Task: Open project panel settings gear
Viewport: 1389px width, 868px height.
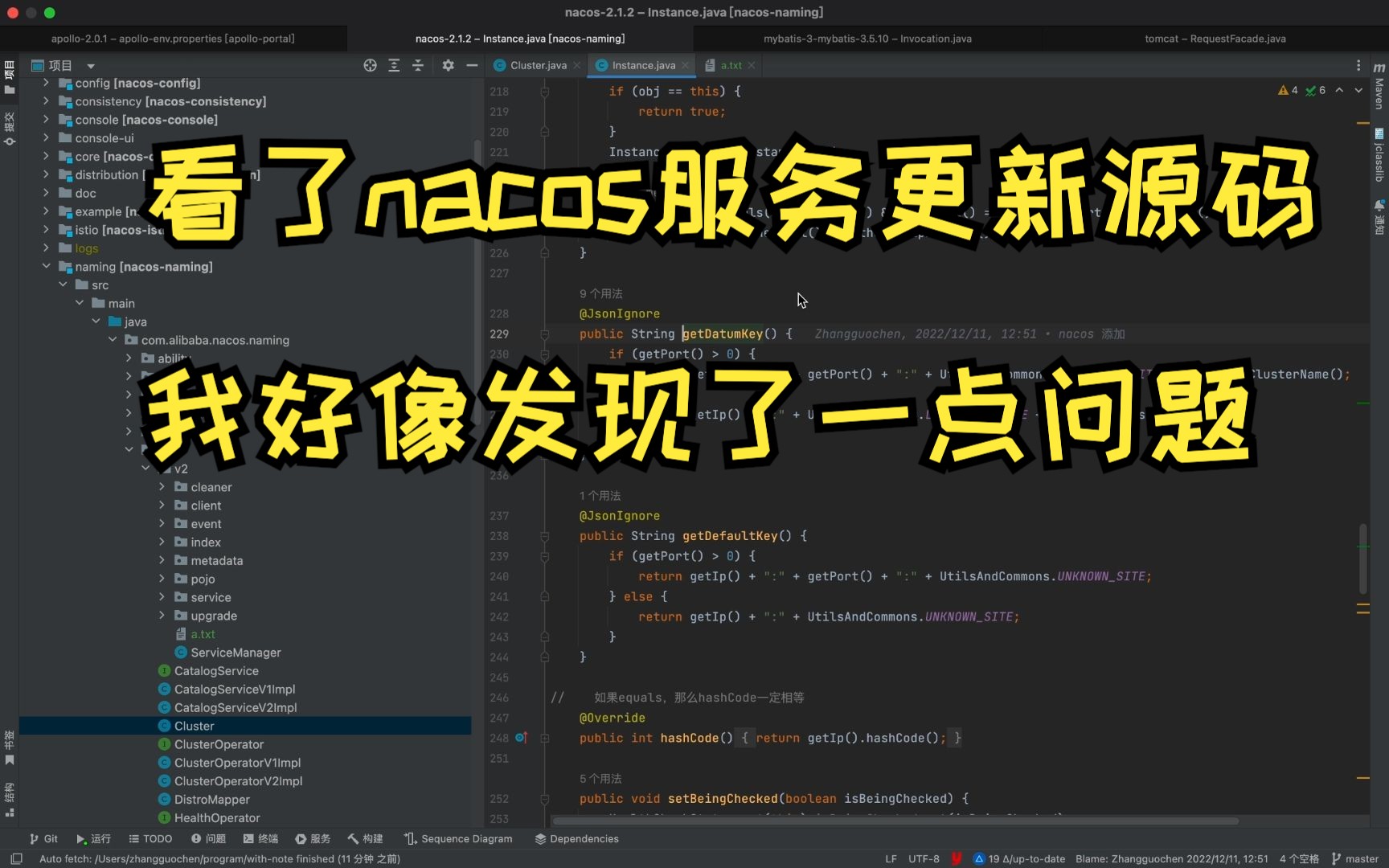Action: [x=448, y=65]
